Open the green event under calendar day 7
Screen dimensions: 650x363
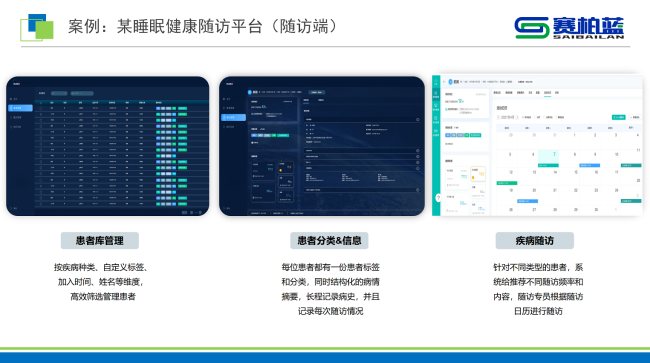pos(548,165)
